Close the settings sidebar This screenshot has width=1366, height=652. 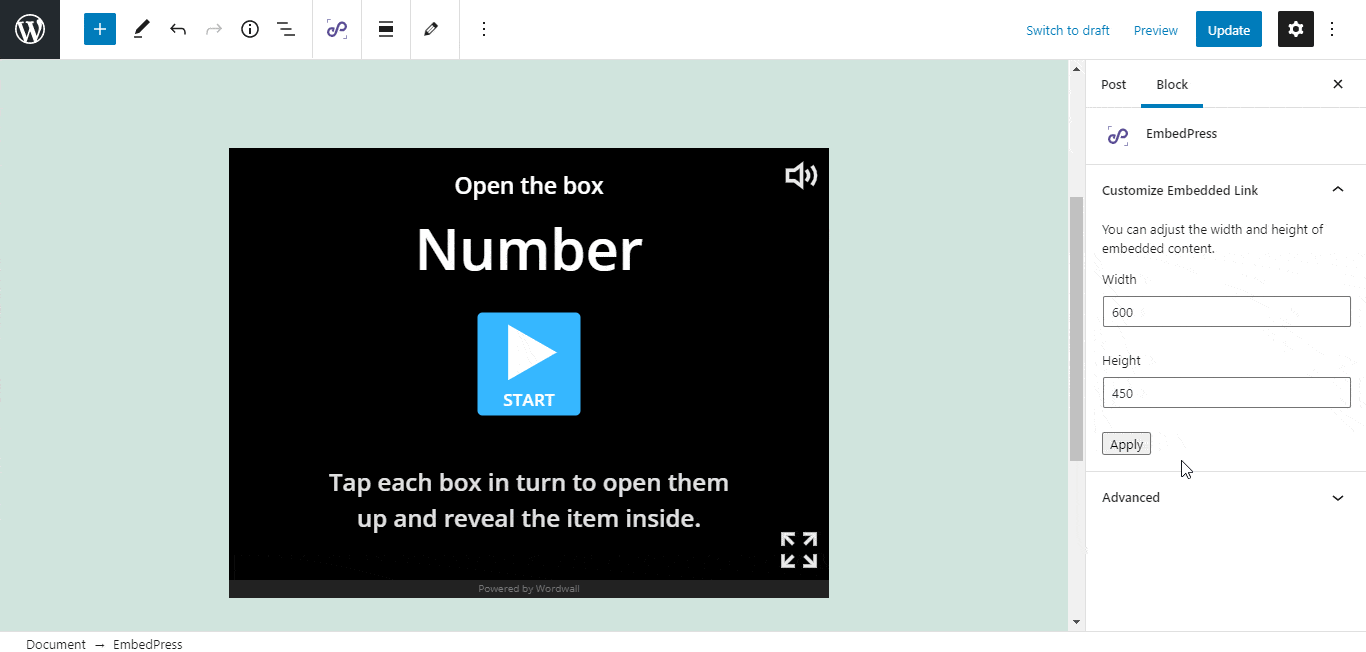point(1338,84)
